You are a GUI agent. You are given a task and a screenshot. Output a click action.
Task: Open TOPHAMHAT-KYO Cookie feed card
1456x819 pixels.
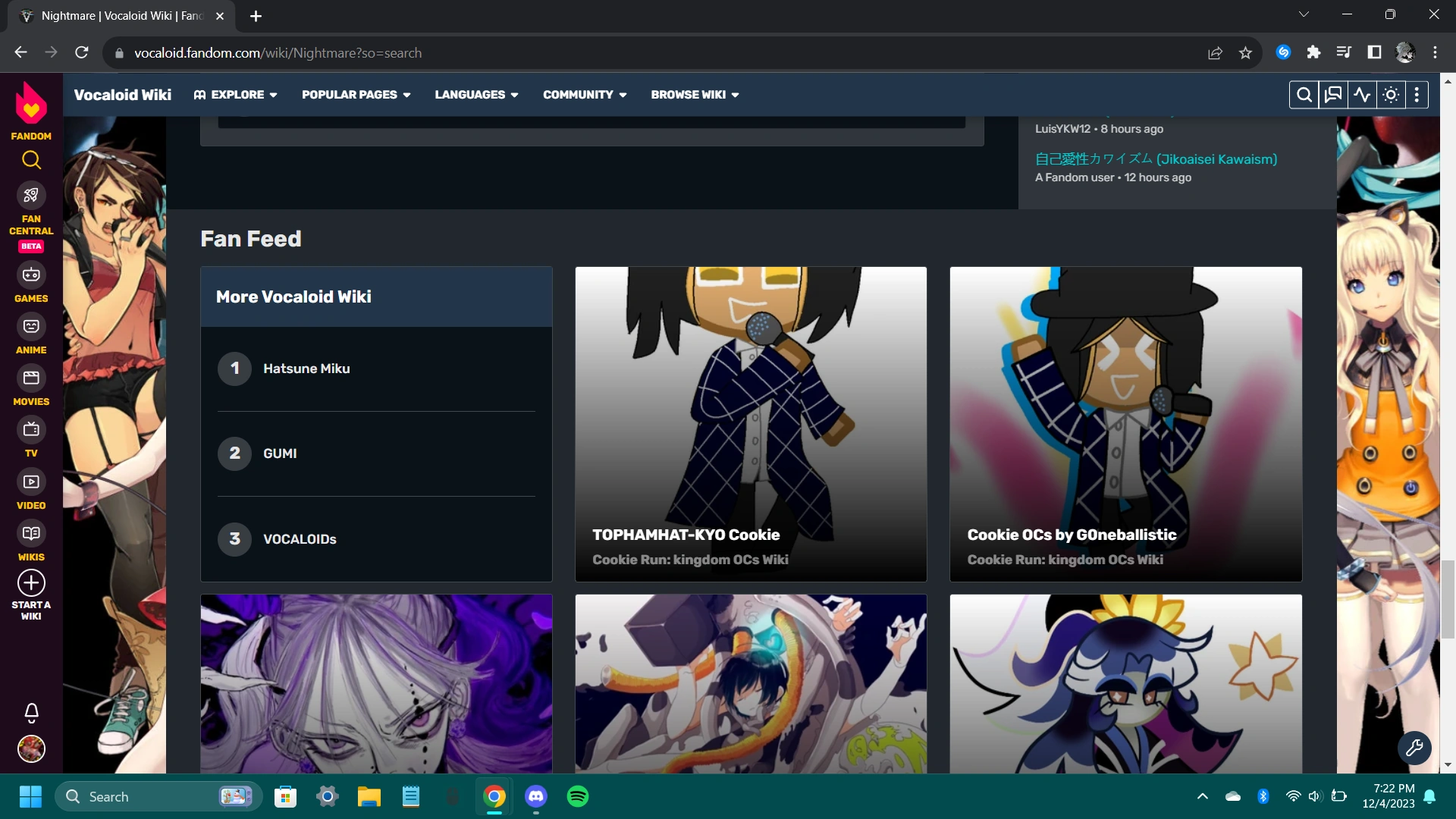[x=751, y=424]
